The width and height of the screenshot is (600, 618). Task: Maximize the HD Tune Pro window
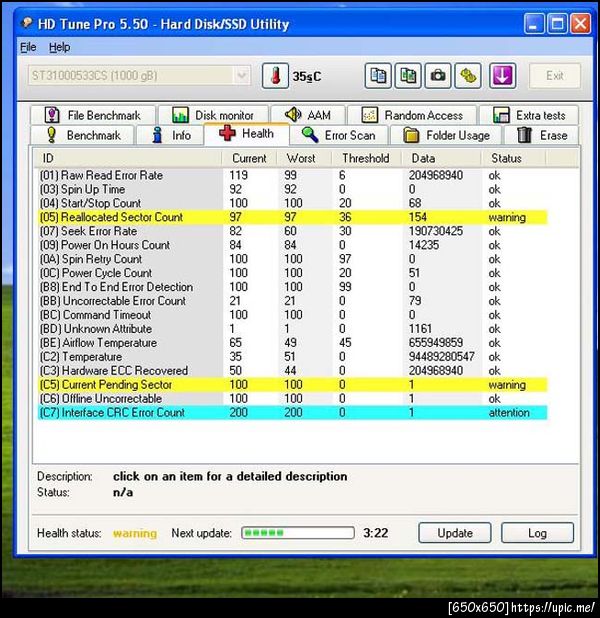tap(557, 24)
